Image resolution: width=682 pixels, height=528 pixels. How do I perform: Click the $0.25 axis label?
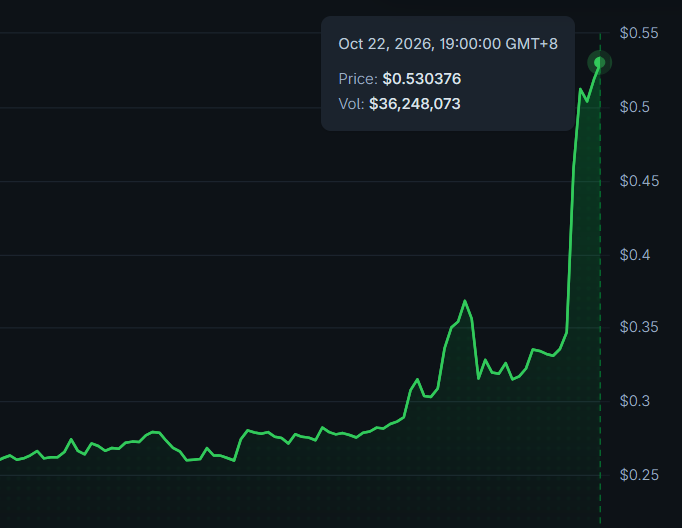(x=639, y=475)
